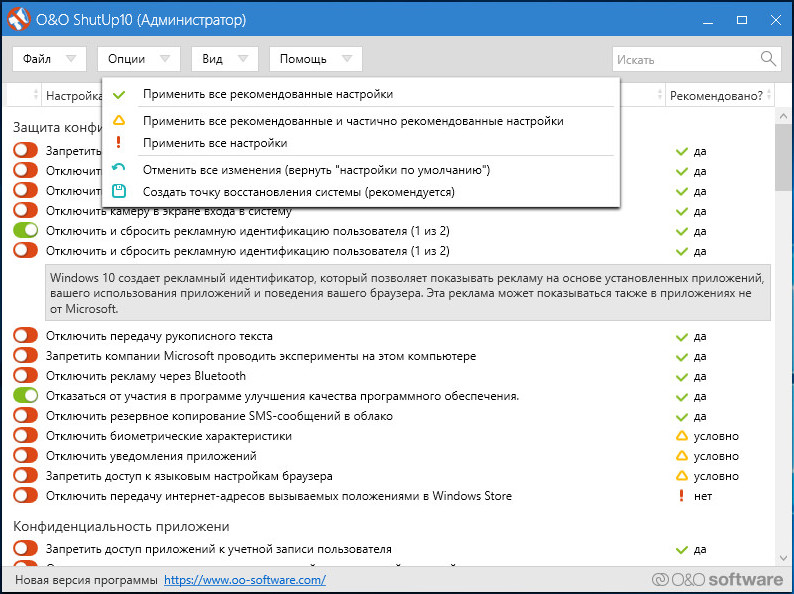Click yellow triangle icon for 'Отключить уведомления приложений'

682,456
